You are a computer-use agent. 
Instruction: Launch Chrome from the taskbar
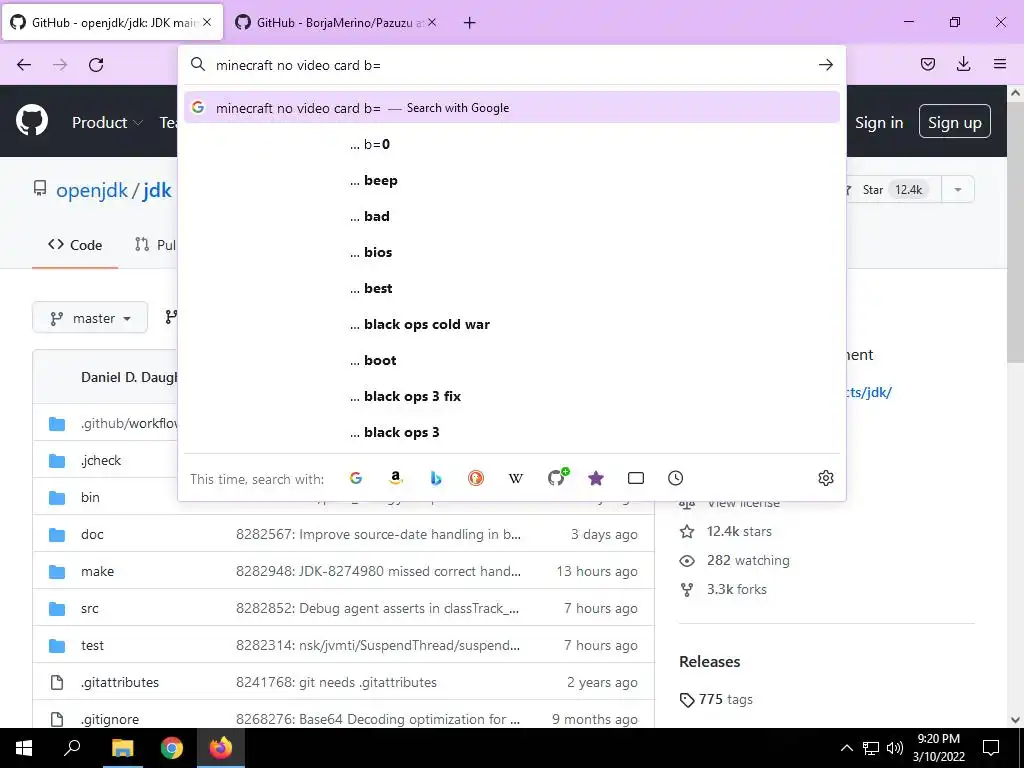tap(172, 748)
